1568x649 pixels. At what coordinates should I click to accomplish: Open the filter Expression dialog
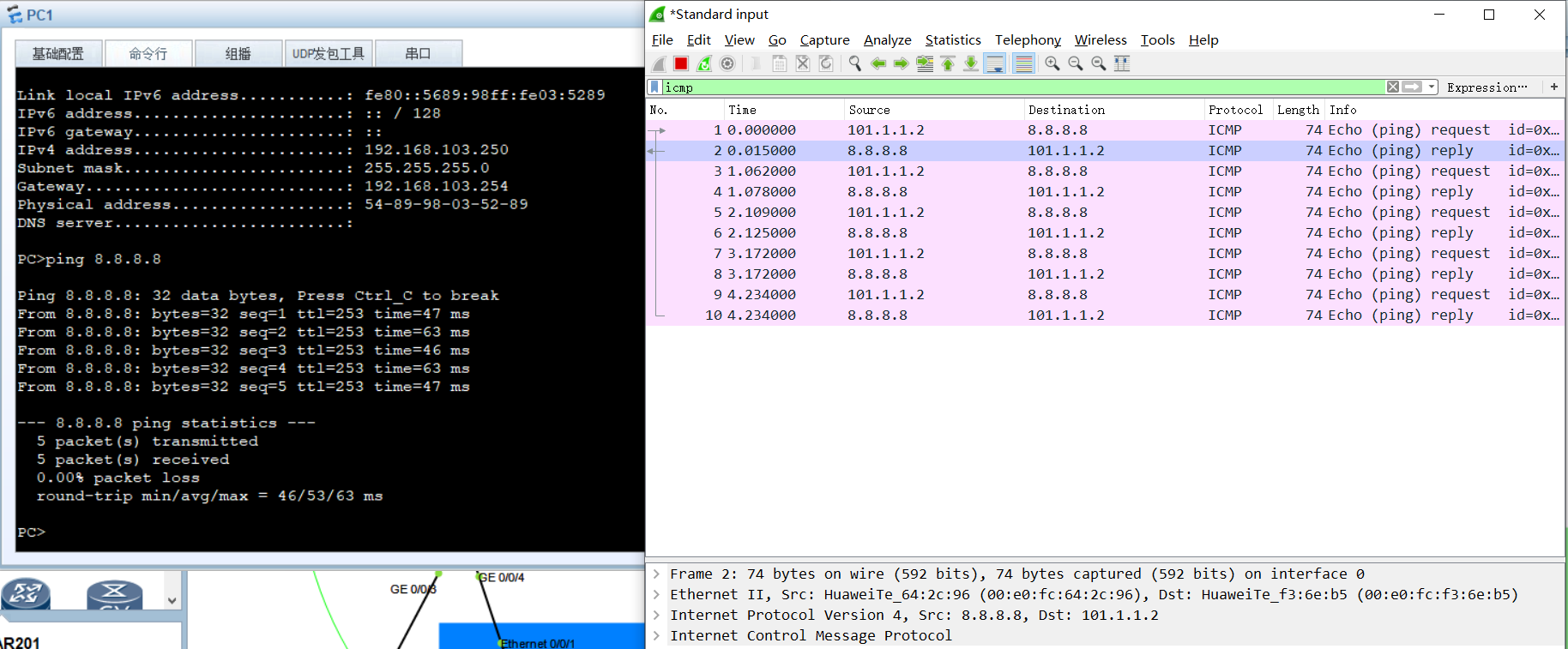(1487, 87)
